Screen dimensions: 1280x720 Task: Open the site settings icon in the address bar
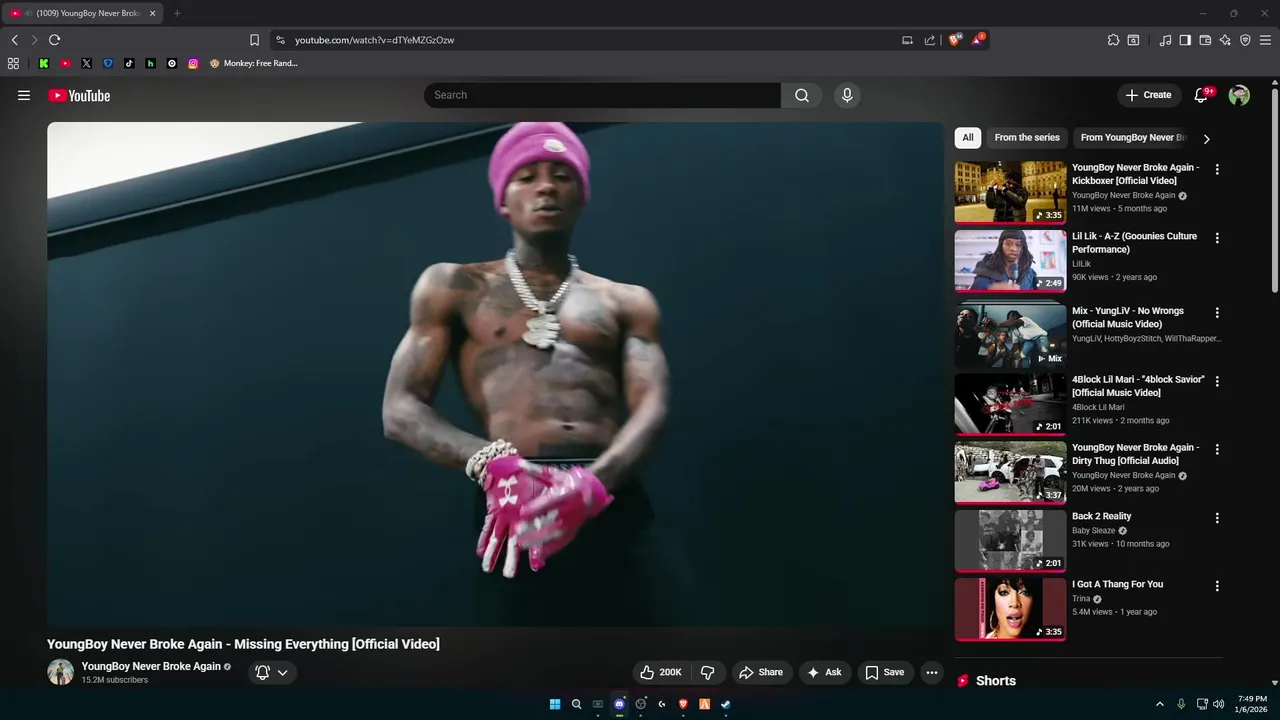click(280, 40)
